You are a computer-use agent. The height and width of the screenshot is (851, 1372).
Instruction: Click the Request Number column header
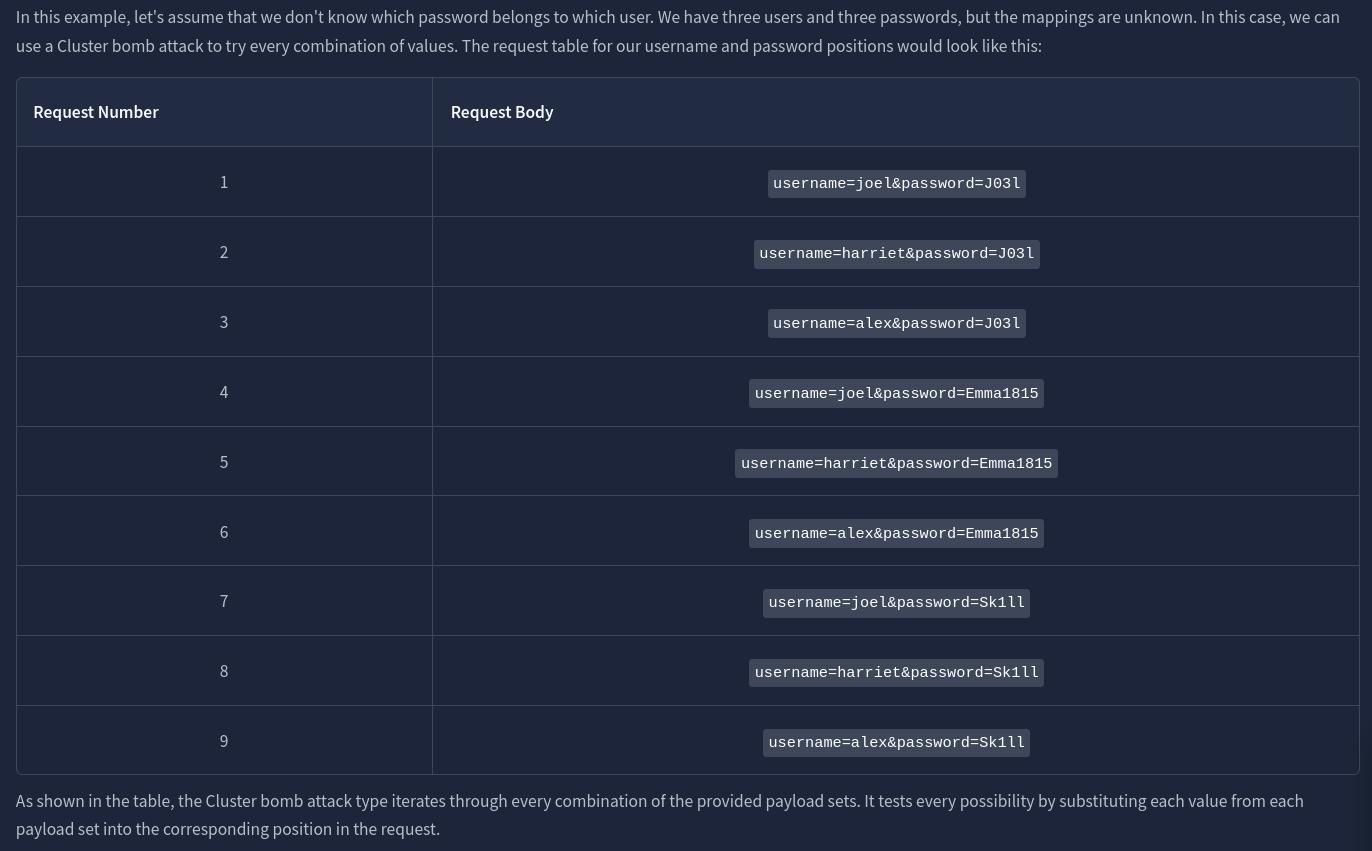tap(96, 112)
